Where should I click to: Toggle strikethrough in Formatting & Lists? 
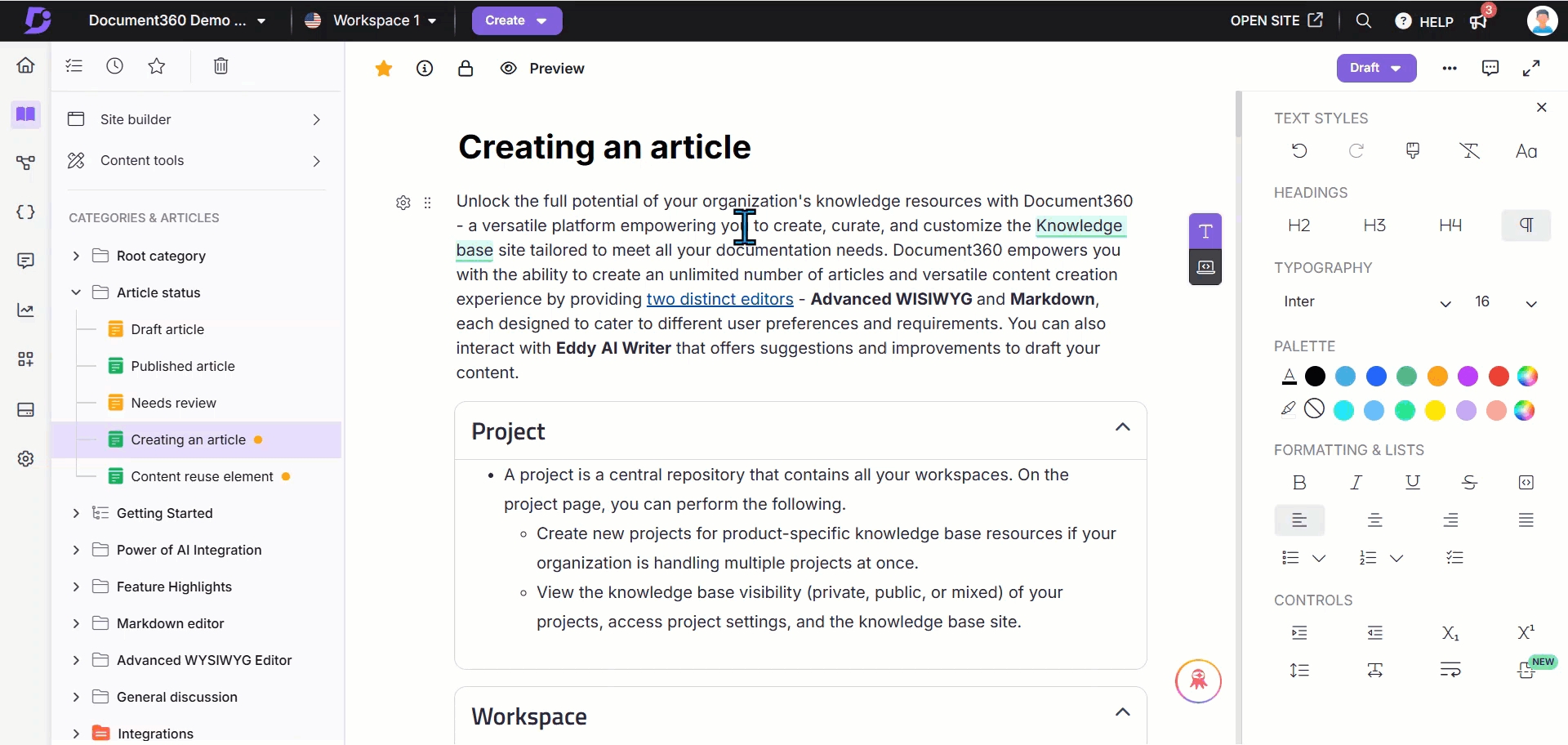coord(1470,483)
